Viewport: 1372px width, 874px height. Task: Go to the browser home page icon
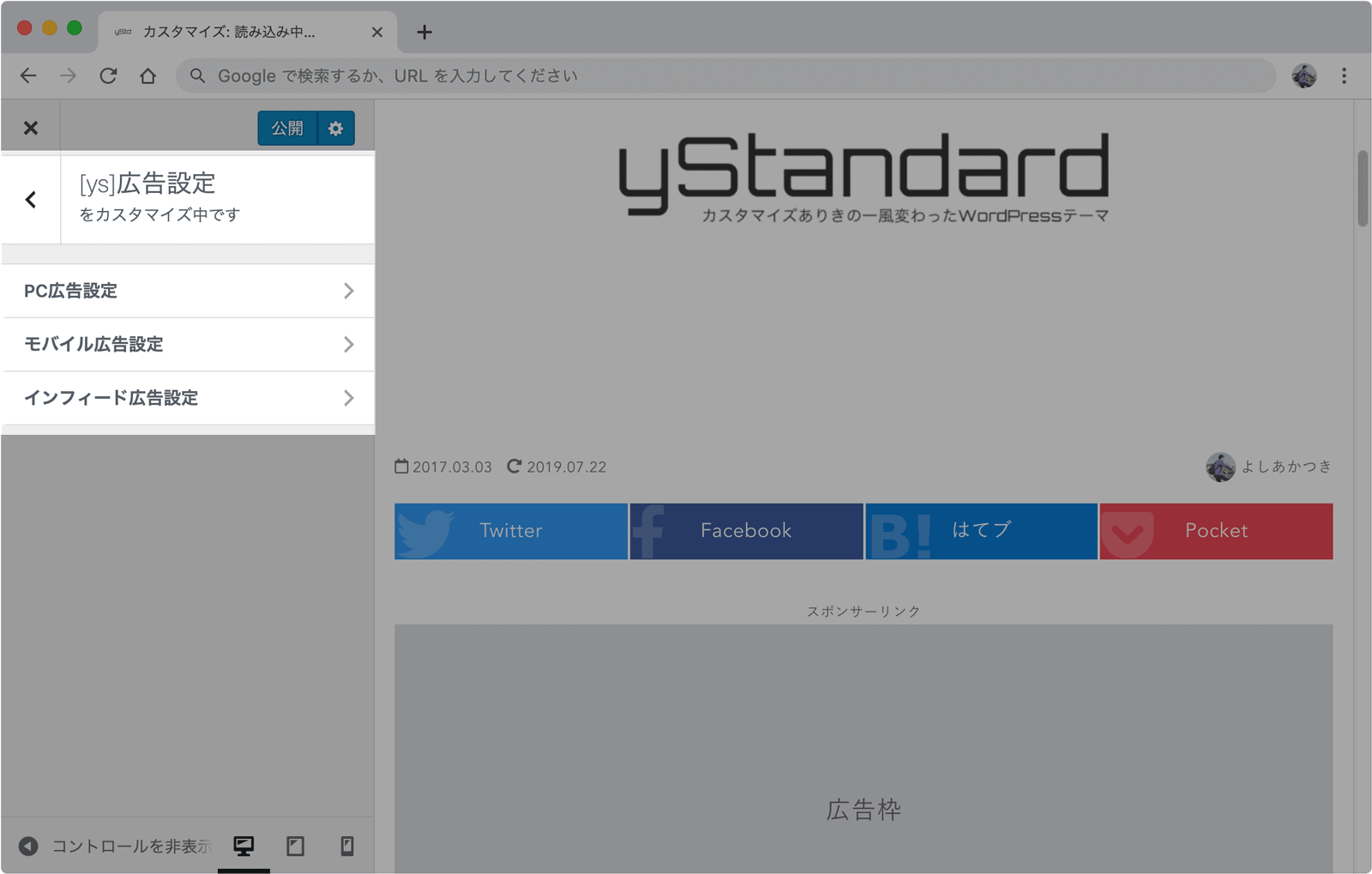coord(147,75)
